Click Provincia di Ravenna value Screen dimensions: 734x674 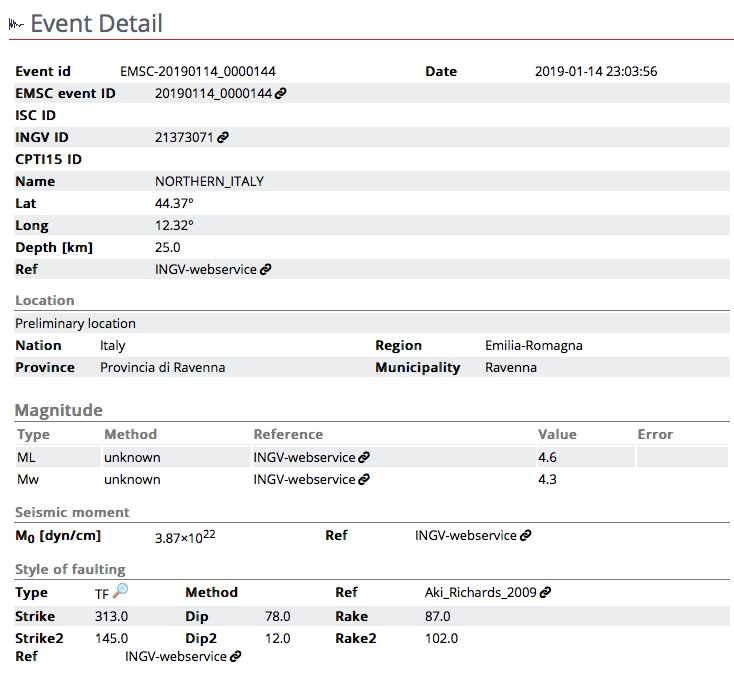click(162, 368)
